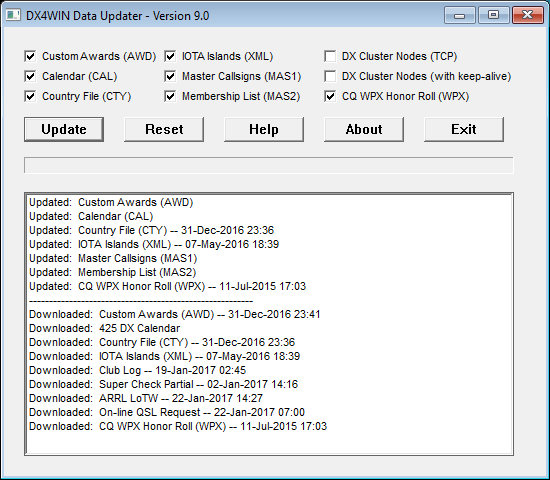Check DX Cluster Nodes (with keep-alive)
Image resolution: width=550 pixels, height=480 pixels.
[x=330, y=76]
